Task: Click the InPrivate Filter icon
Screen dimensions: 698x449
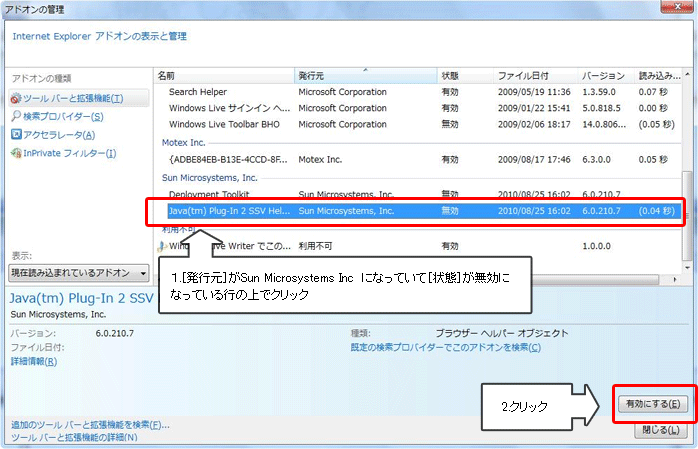Action: point(16,153)
